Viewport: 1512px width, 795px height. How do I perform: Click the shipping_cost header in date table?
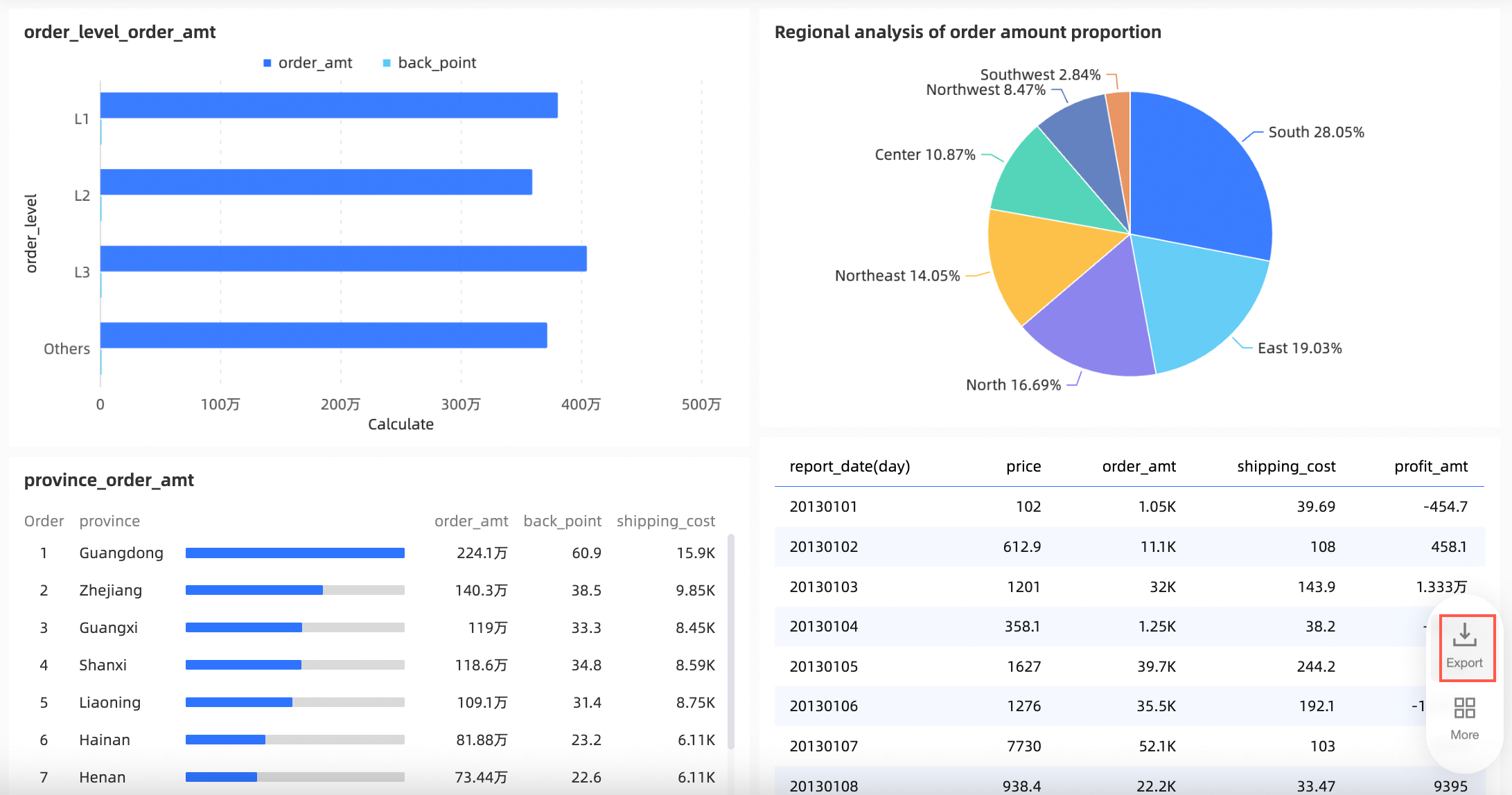(x=1286, y=467)
